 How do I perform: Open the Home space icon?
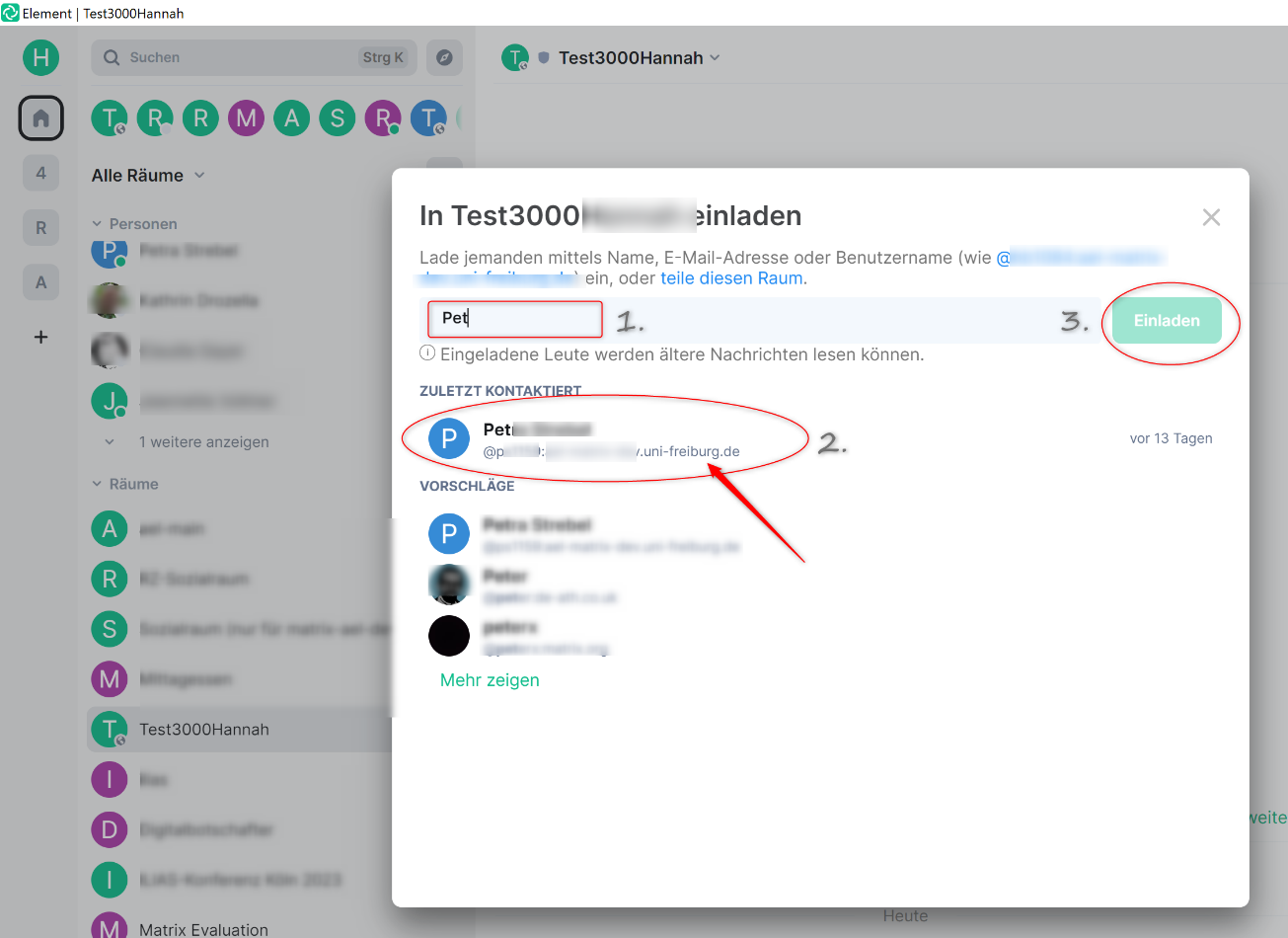(40, 118)
